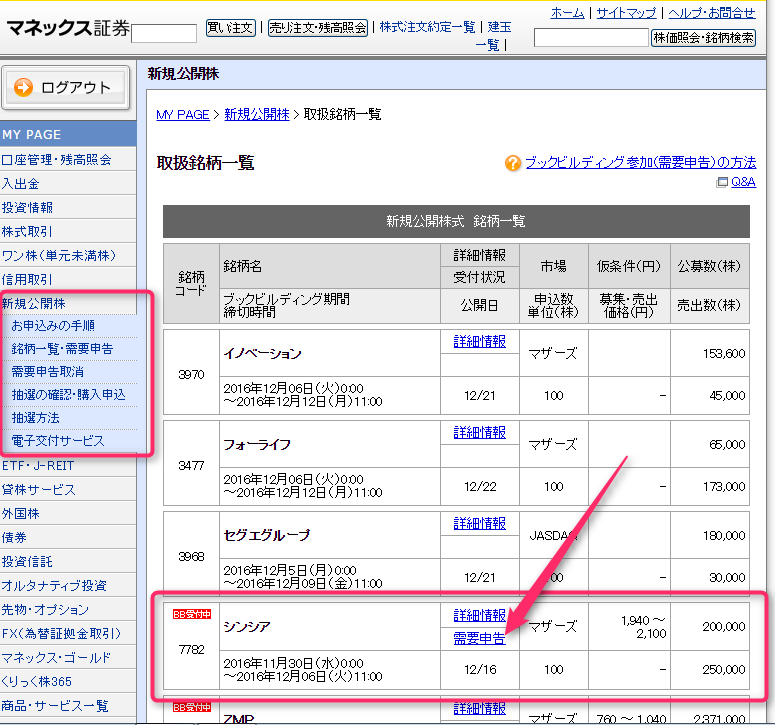This screenshot has width=775, height=725.
Task: Click stock code 3970
Action: (x=191, y=375)
